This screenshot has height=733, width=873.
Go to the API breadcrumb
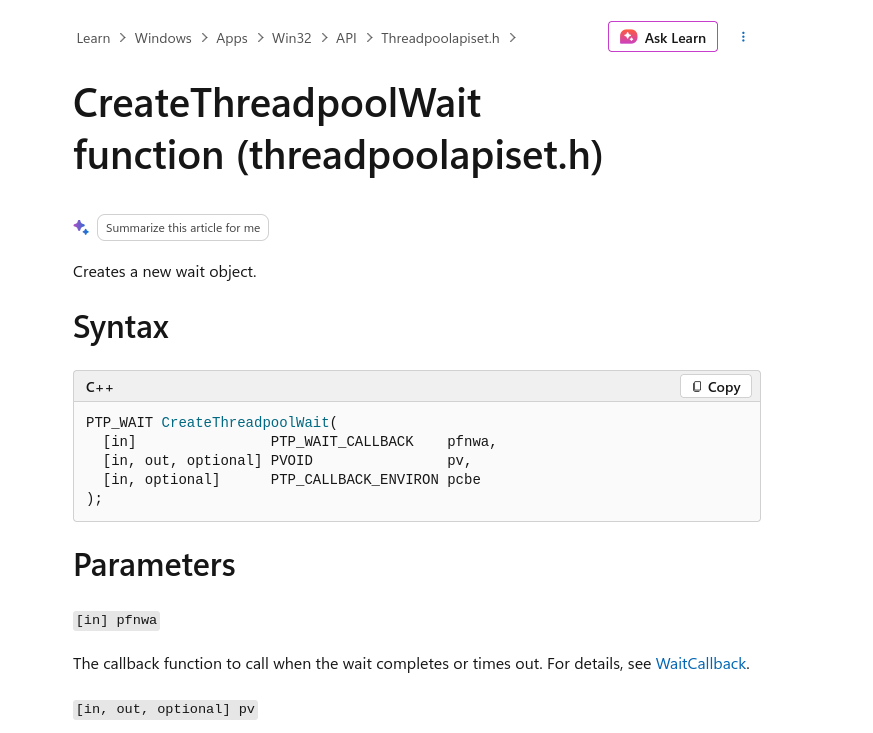(x=346, y=38)
